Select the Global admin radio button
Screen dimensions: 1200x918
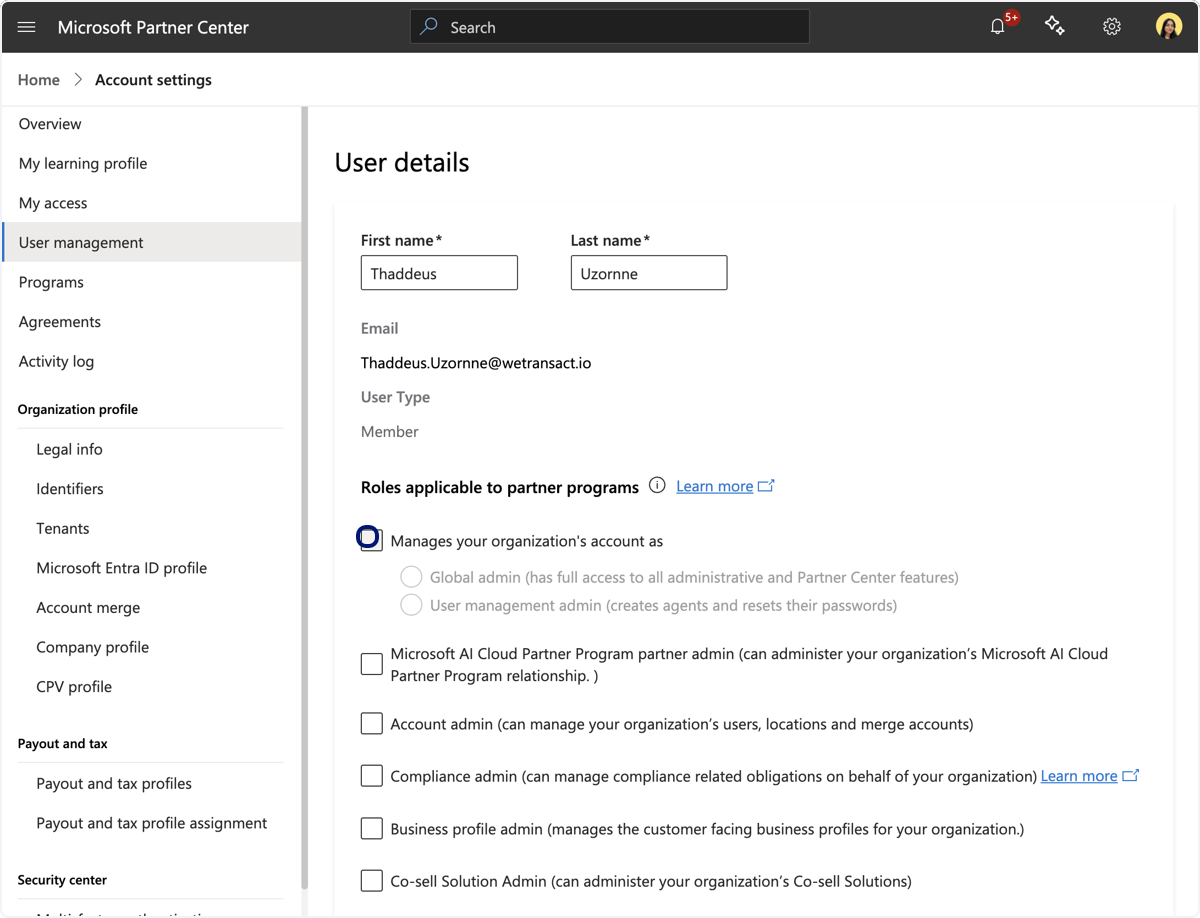411,577
